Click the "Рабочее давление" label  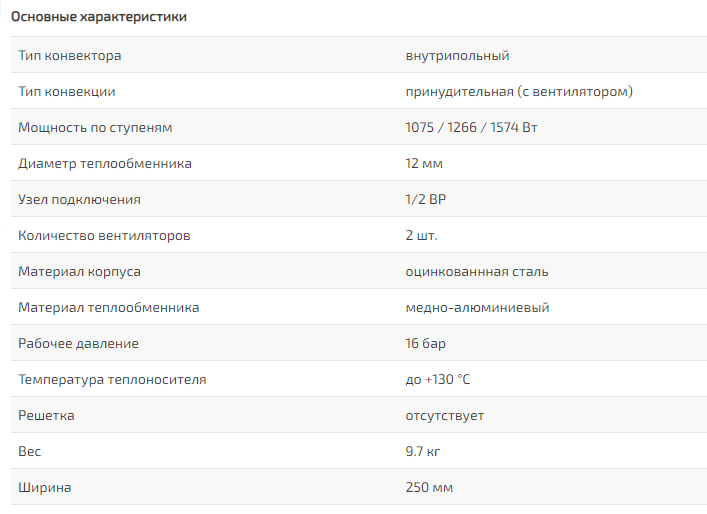(79, 344)
